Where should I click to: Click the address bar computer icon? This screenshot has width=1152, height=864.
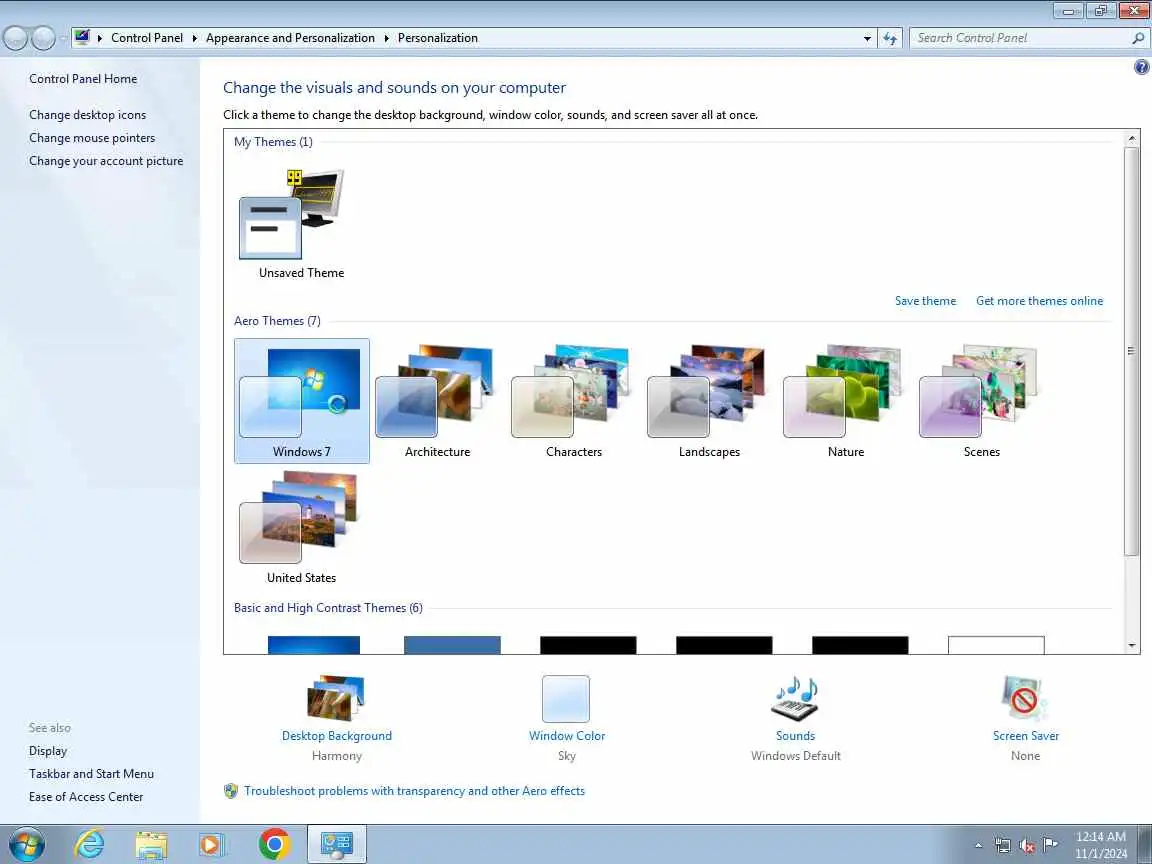[x=82, y=37]
